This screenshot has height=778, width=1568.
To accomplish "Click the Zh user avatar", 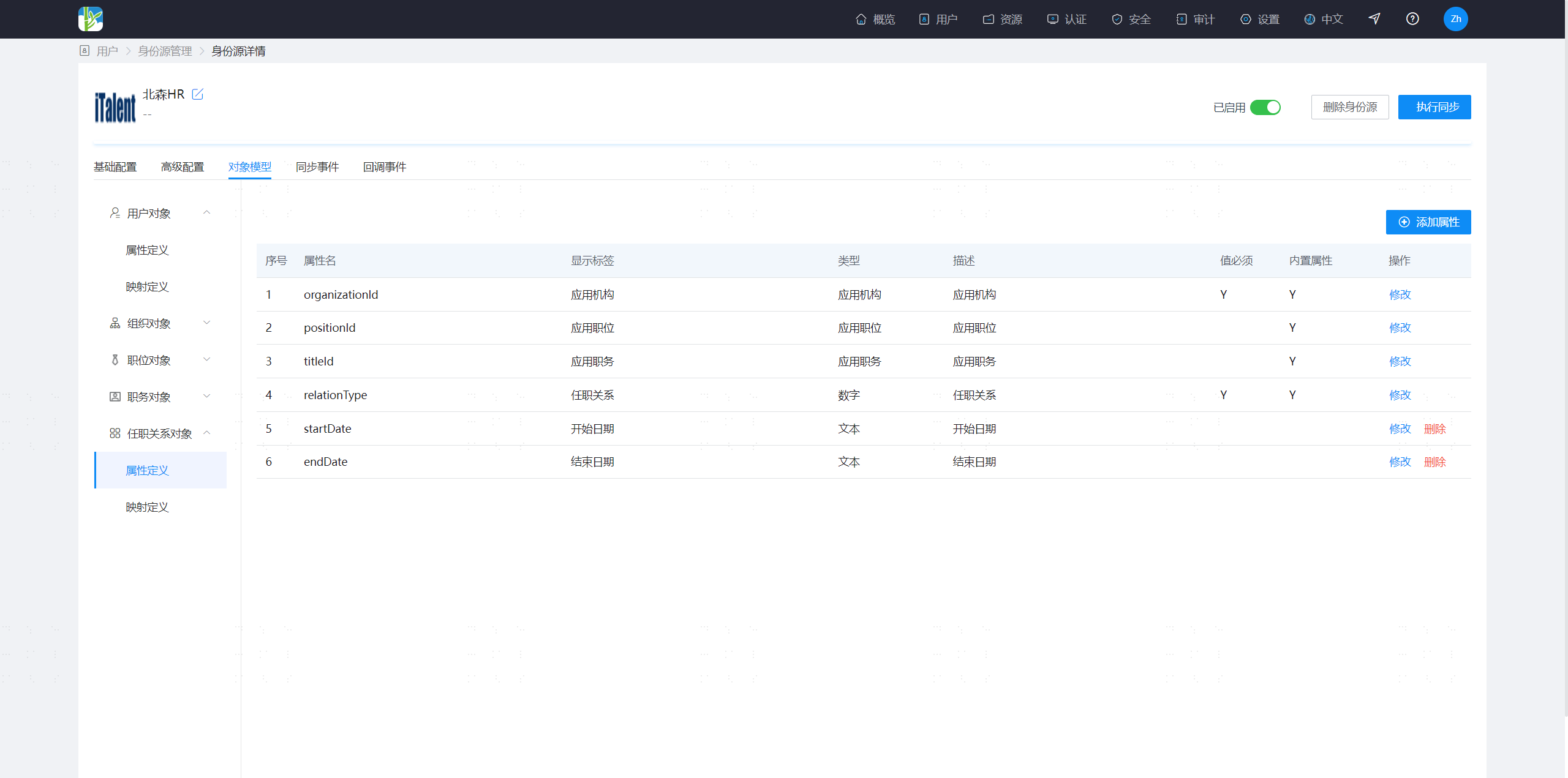I will tap(1455, 19).
